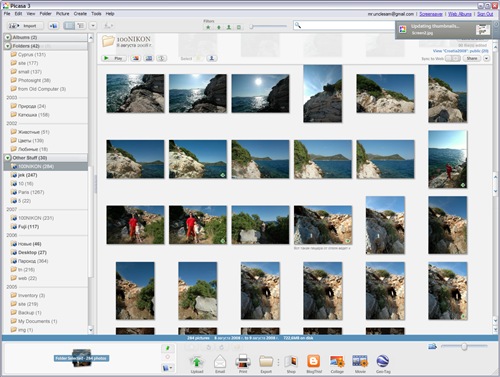Toggle the uploaded photos filter
Screen dimensions: 500x377
point(219,27)
